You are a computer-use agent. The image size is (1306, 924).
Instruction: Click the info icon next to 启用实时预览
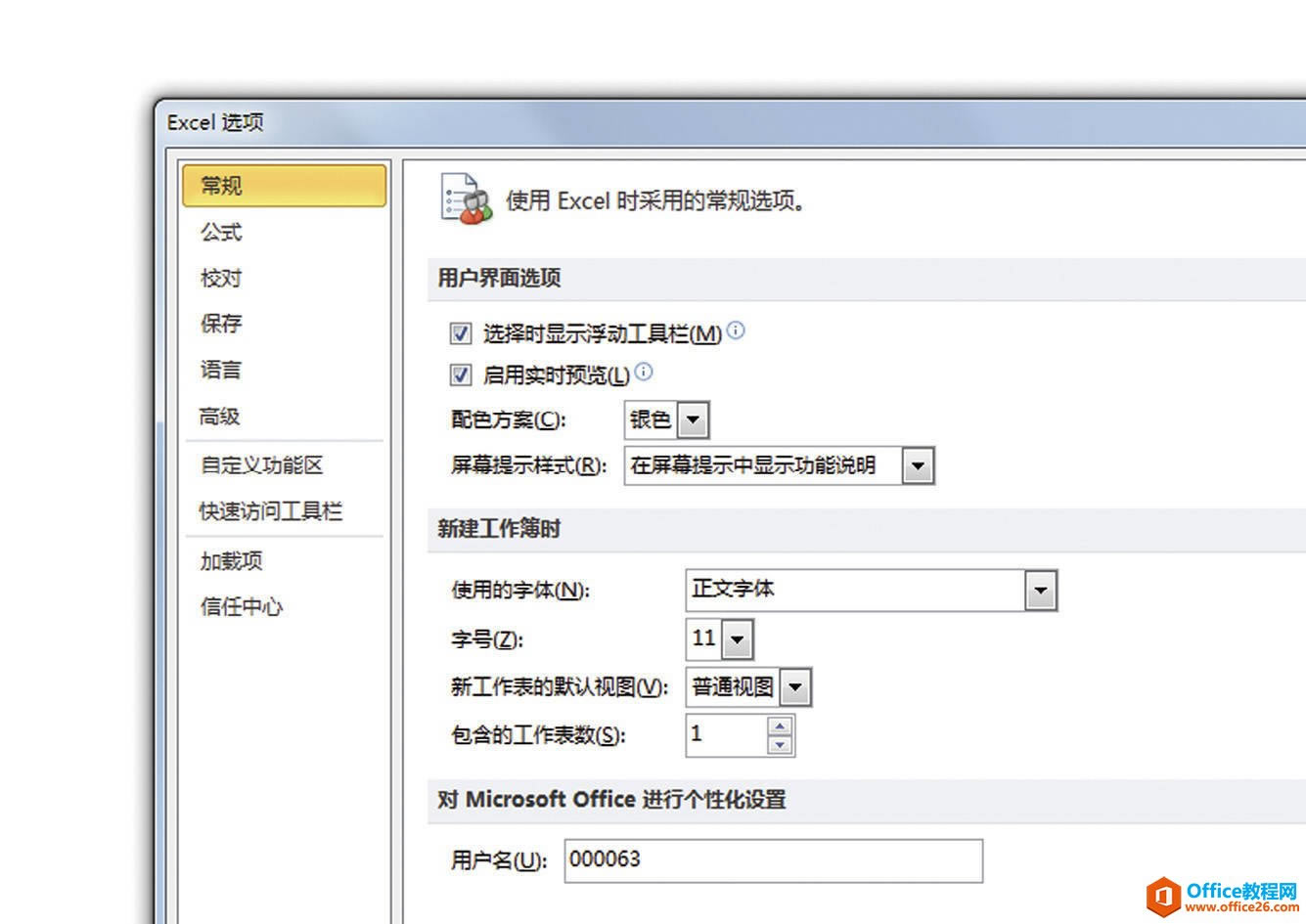pyautogui.click(x=643, y=372)
